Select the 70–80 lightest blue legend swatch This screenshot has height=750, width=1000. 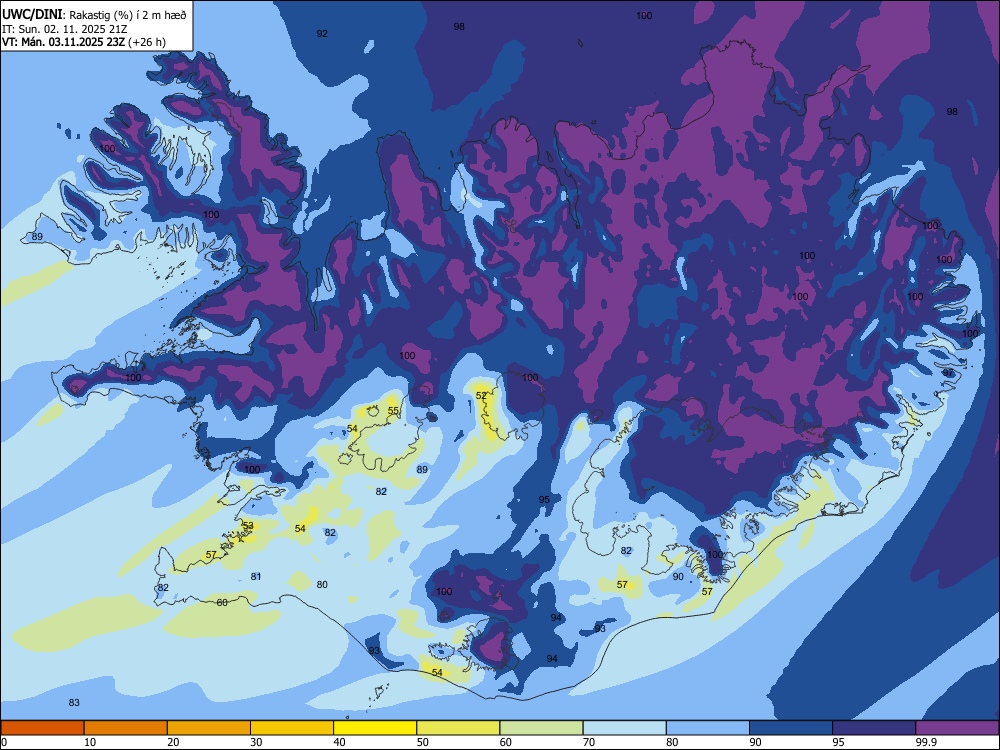(624, 728)
